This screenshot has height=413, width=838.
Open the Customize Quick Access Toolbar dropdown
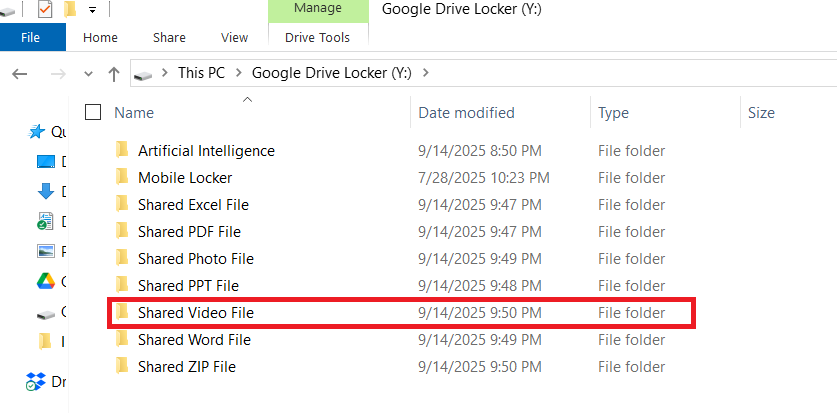(92, 10)
